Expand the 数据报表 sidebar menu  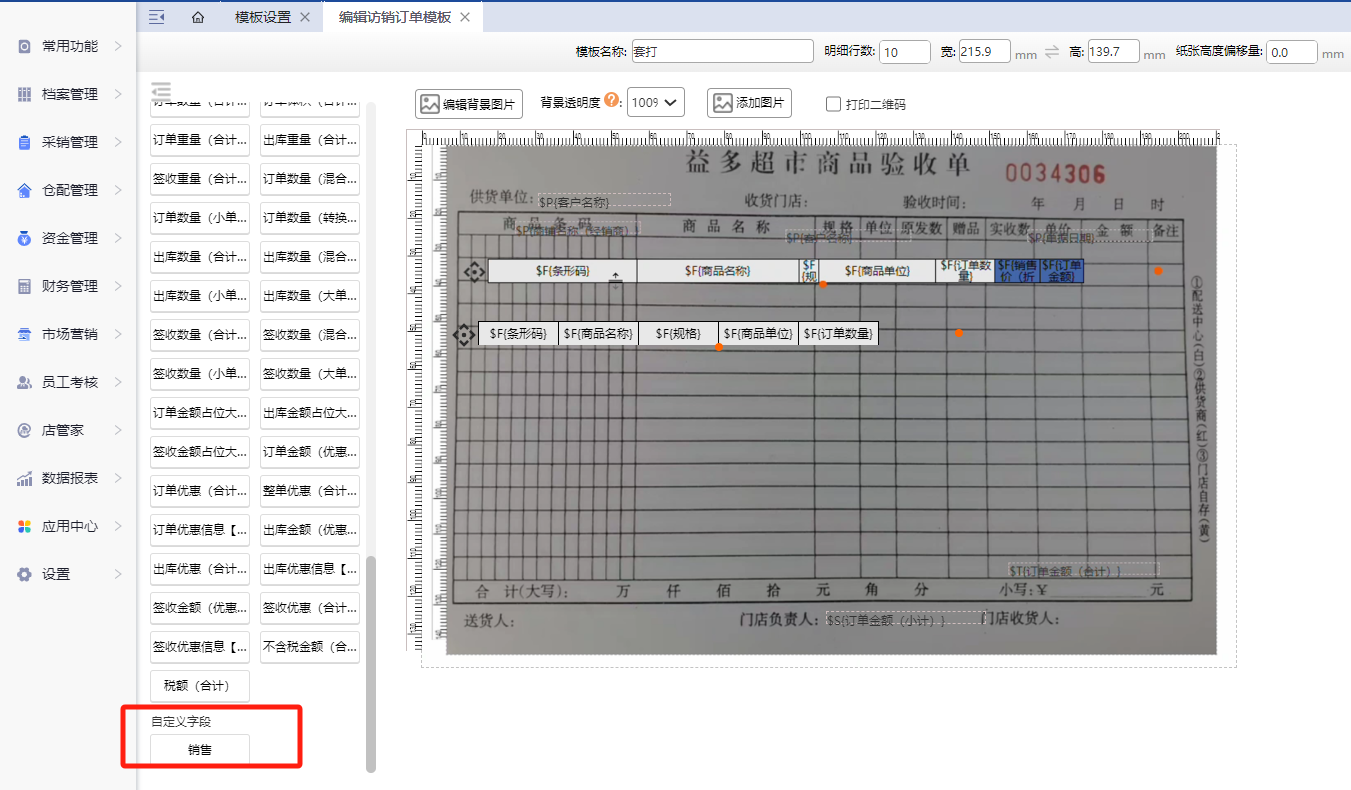point(70,478)
